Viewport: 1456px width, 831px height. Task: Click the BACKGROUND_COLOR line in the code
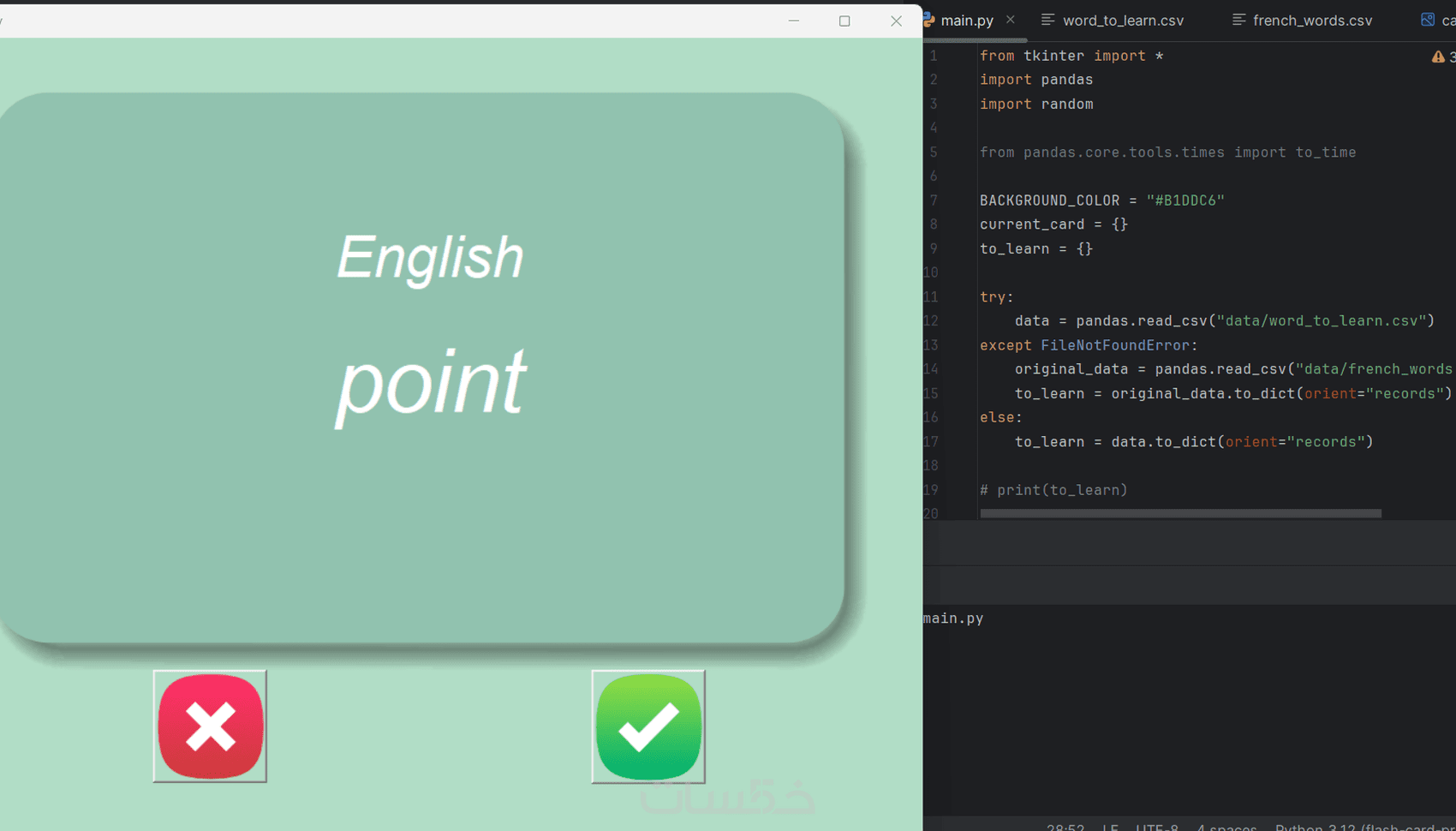coord(1102,200)
